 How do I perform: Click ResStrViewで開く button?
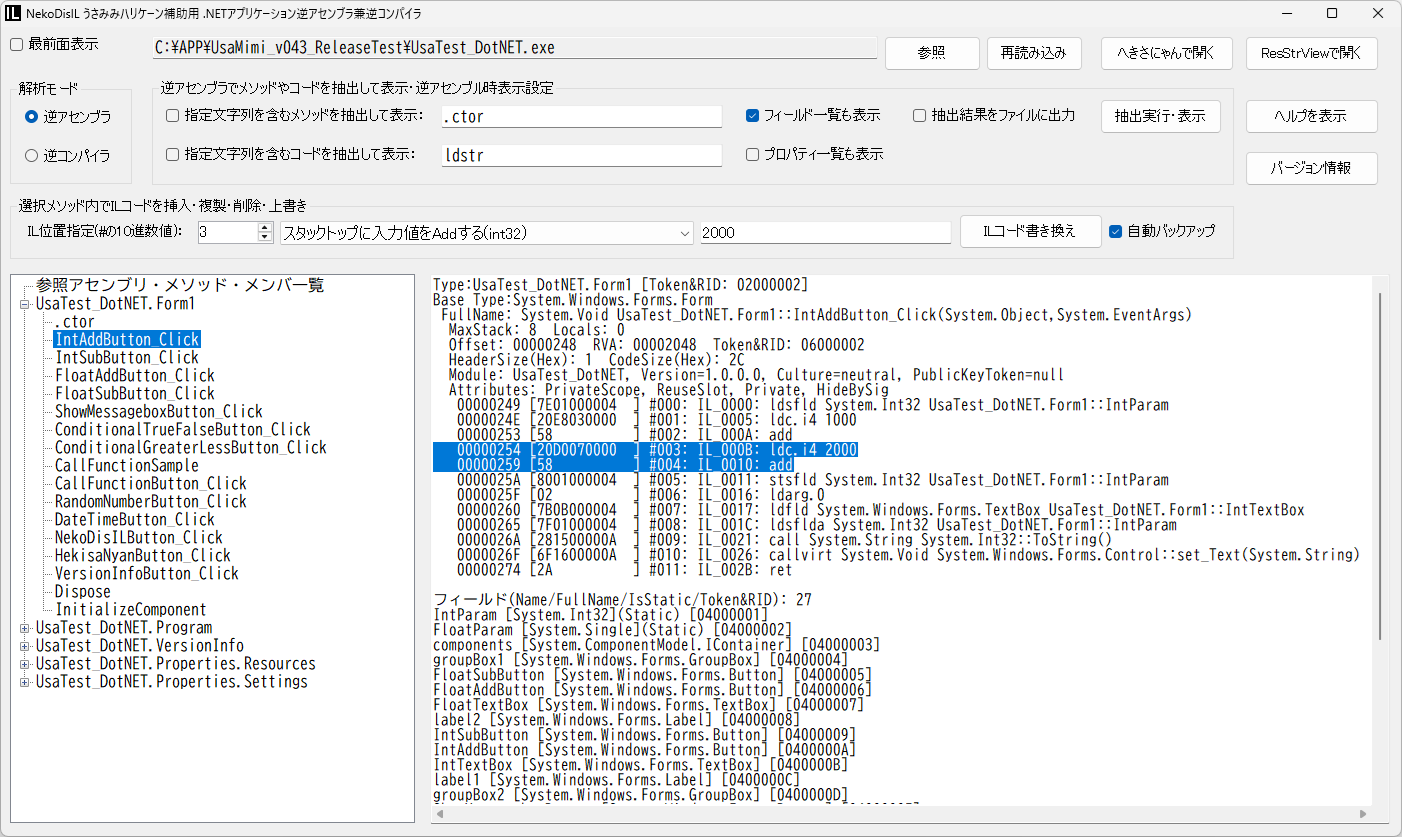1311,53
